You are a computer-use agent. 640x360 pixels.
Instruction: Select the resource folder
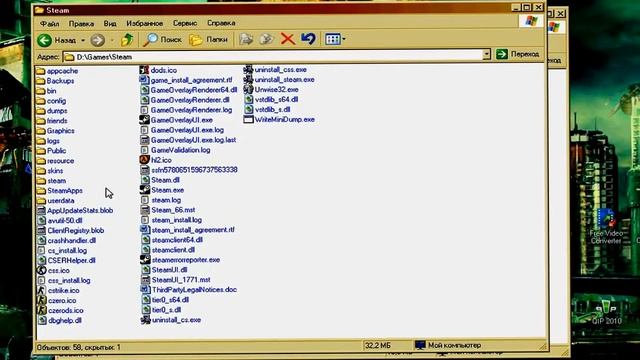(55, 161)
